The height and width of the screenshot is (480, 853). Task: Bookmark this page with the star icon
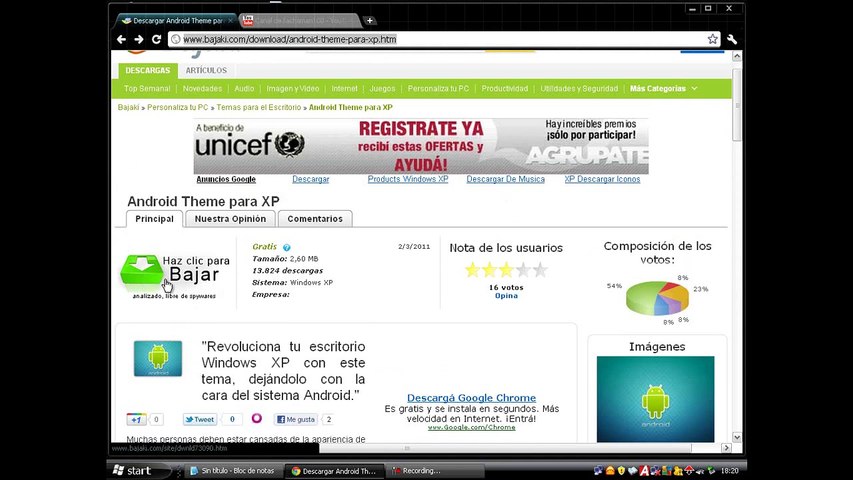tap(713, 39)
